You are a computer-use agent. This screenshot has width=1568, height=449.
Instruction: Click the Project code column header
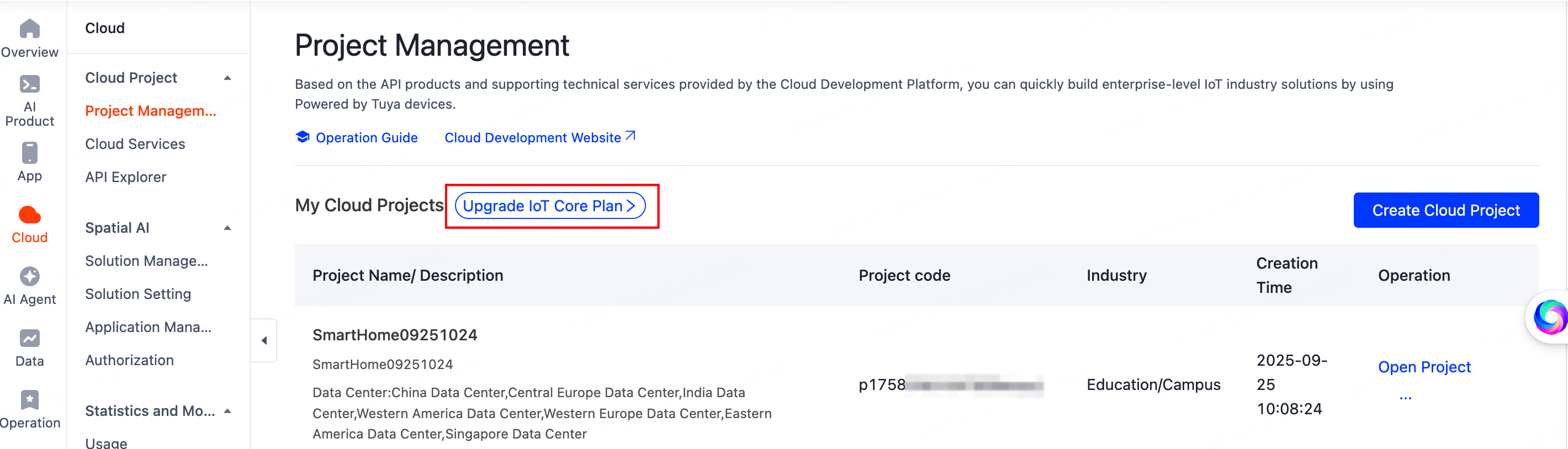coord(904,276)
